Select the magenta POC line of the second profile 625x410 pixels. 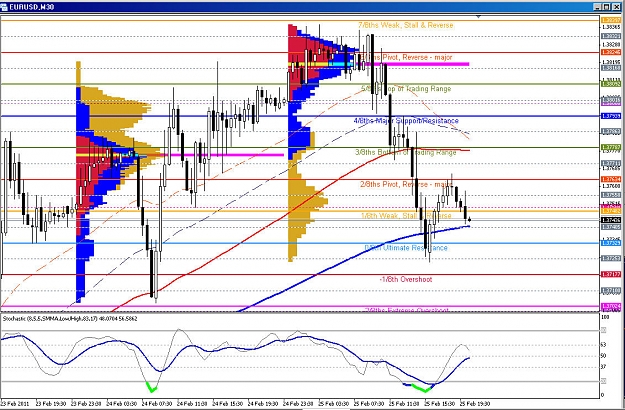pyautogui.click(x=415, y=64)
